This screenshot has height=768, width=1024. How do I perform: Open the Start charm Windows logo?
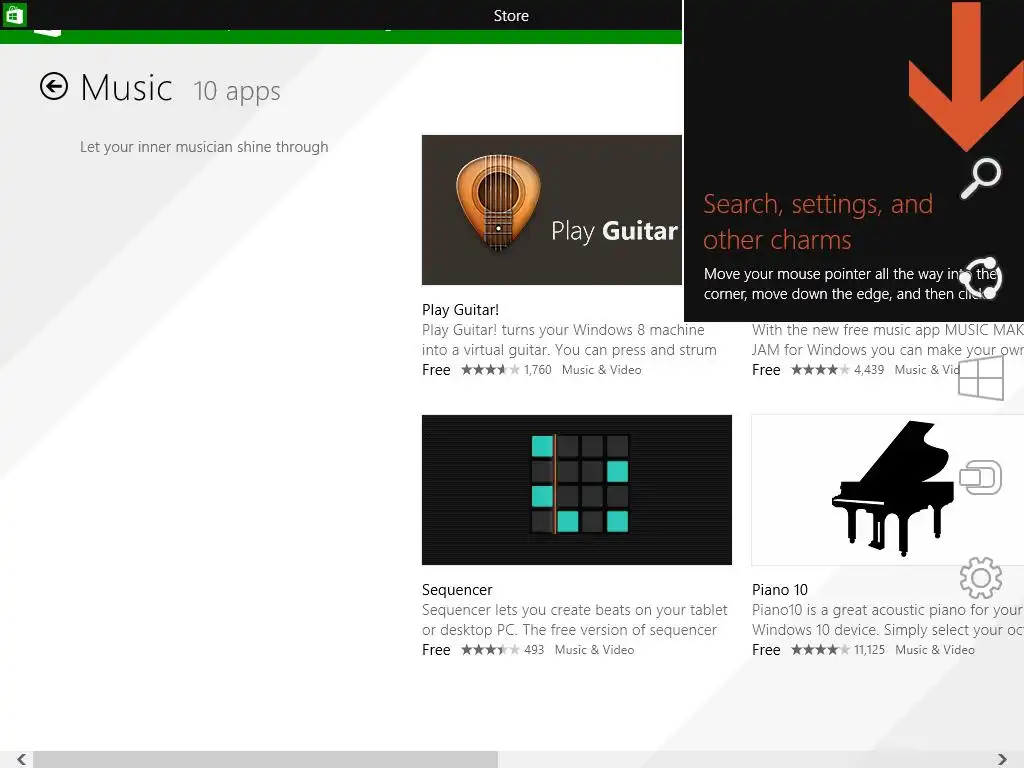tap(981, 378)
